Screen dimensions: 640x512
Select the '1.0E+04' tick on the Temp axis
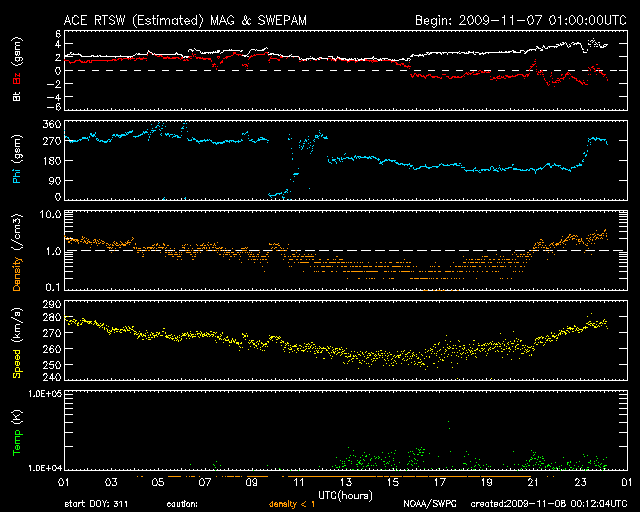pyautogui.click(x=44, y=468)
